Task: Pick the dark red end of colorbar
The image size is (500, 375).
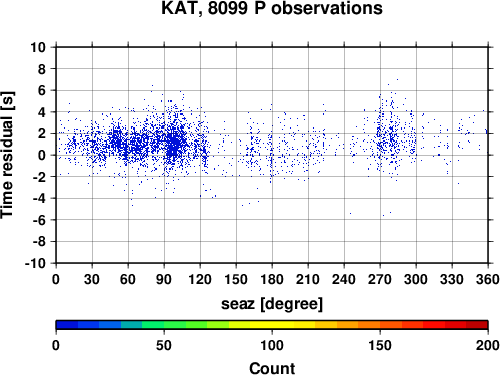Action: pos(477,325)
